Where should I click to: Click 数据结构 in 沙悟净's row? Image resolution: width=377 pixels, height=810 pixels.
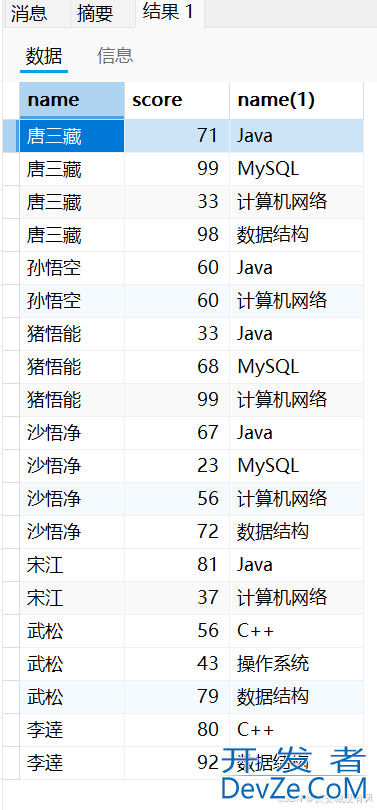click(x=296, y=533)
